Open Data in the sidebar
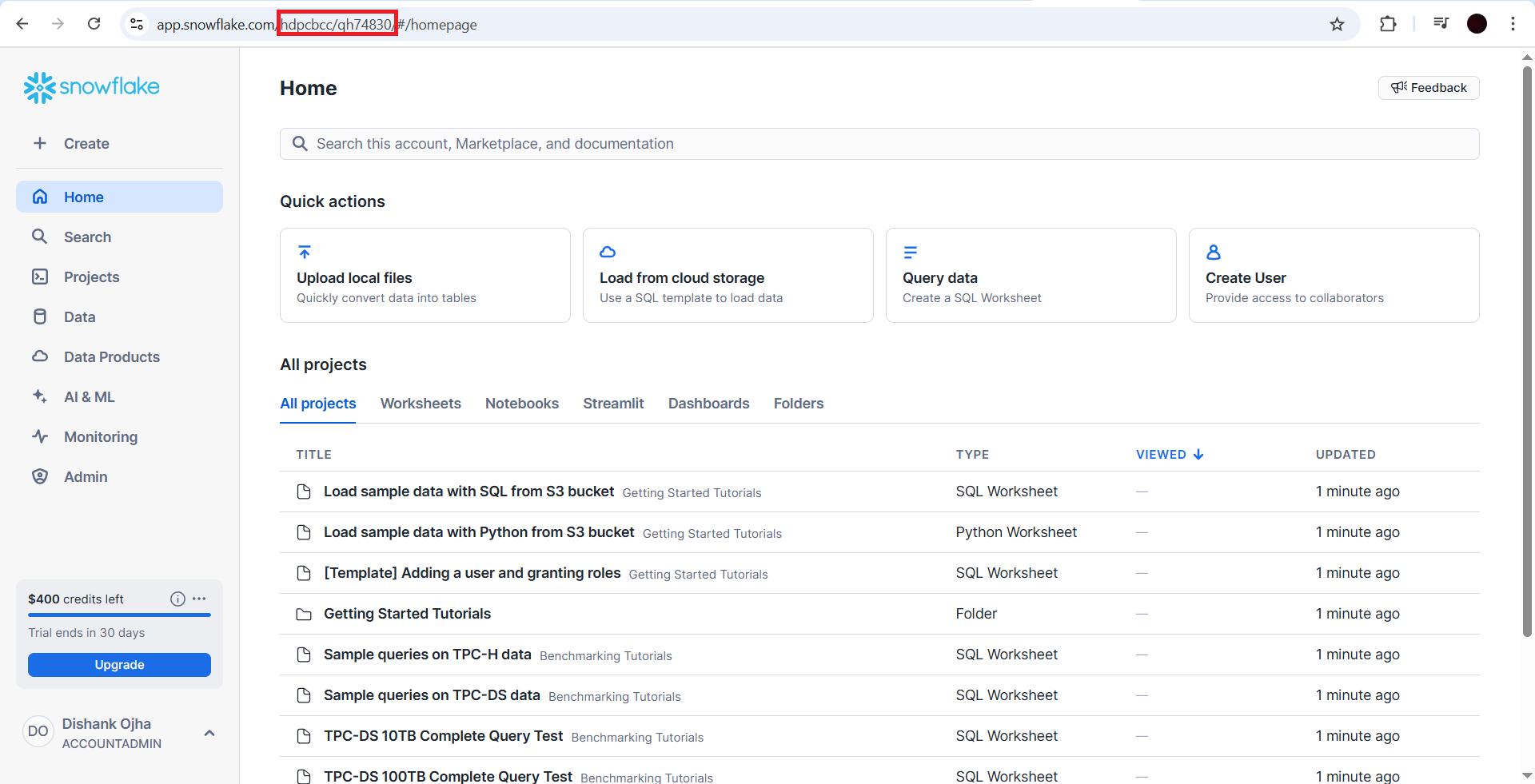Viewport: 1535px width, 784px height. click(119, 316)
